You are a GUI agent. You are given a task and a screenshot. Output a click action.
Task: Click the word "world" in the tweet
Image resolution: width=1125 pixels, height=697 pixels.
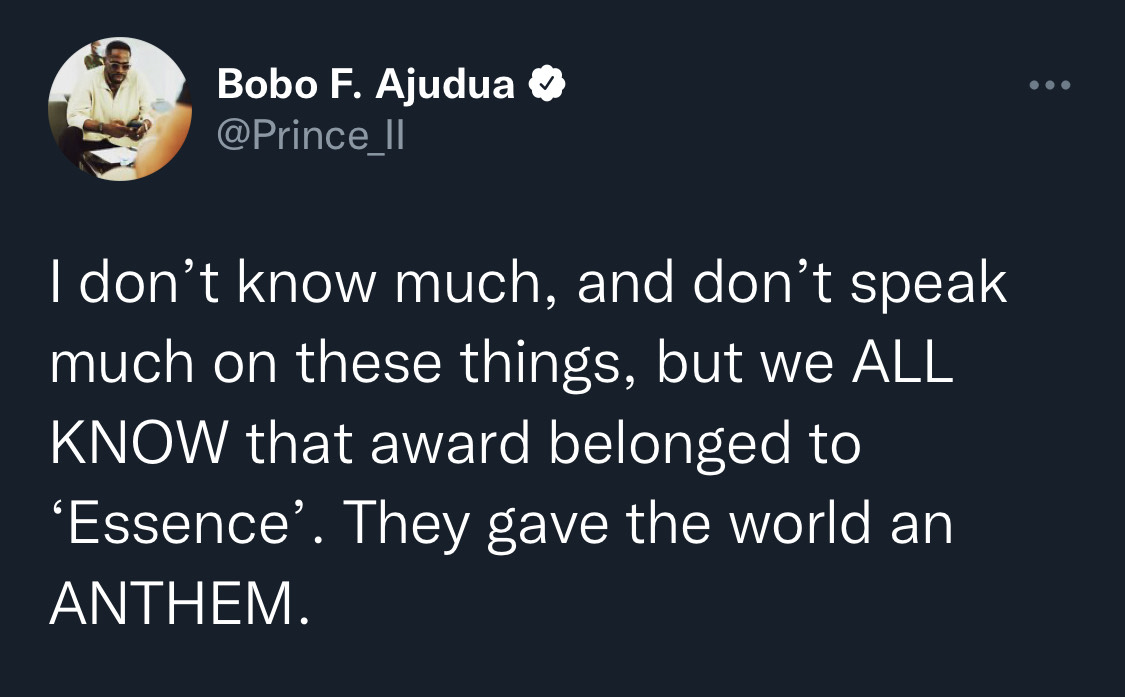click(x=796, y=526)
